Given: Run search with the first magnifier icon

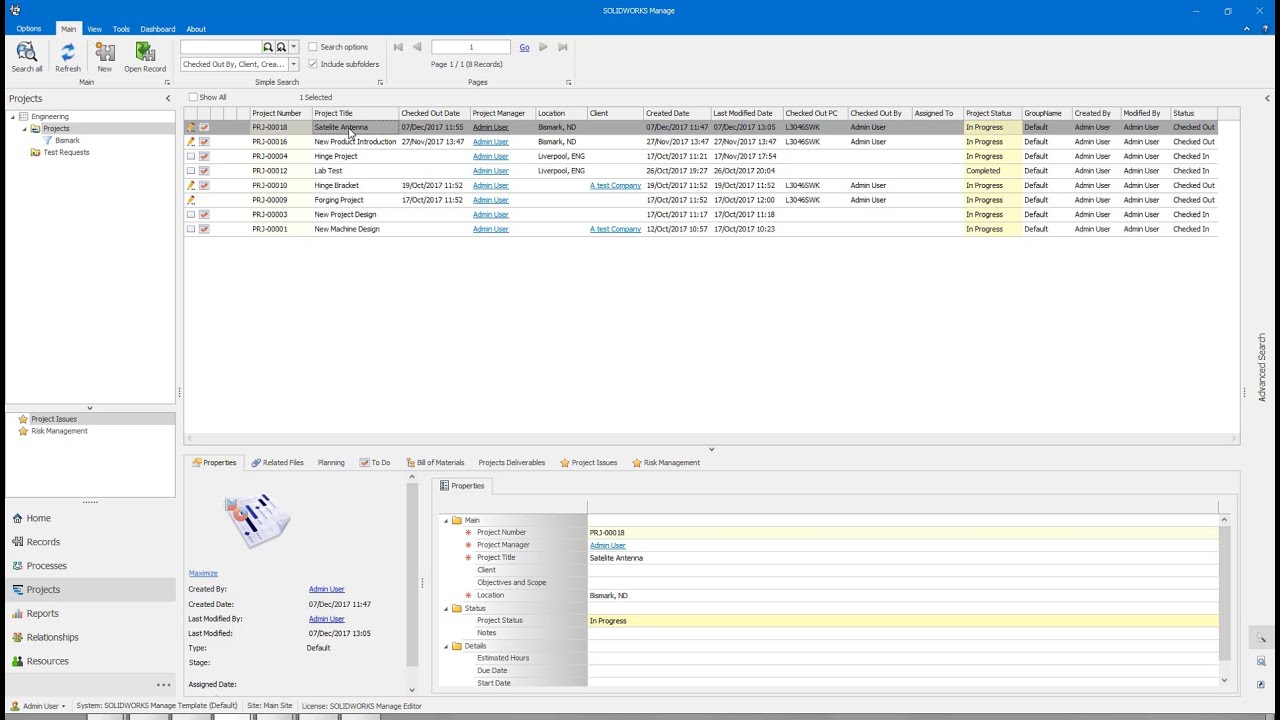Looking at the screenshot, I should (x=268, y=47).
